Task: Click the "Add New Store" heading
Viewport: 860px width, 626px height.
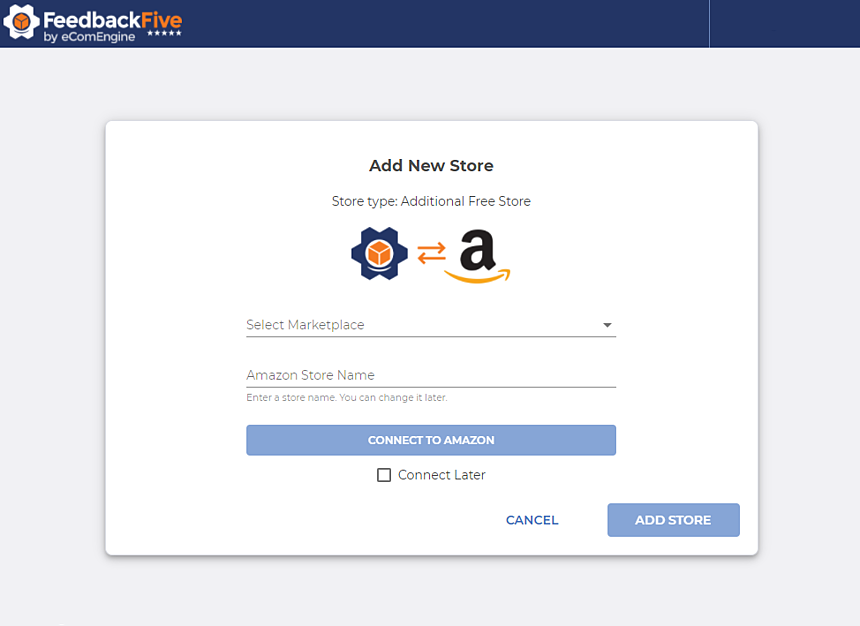Action: (x=431, y=166)
